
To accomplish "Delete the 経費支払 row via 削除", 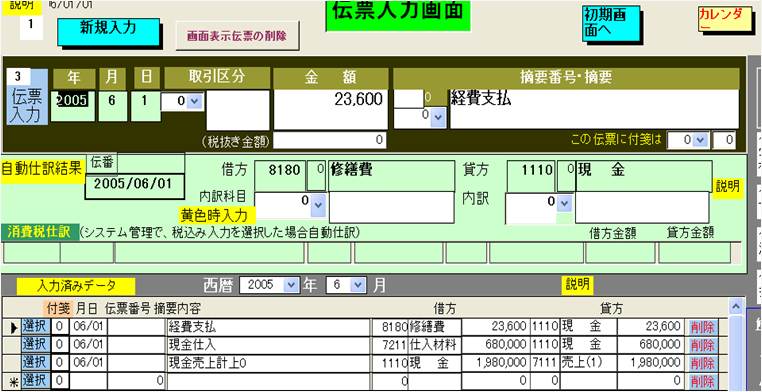I will [x=702, y=327].
